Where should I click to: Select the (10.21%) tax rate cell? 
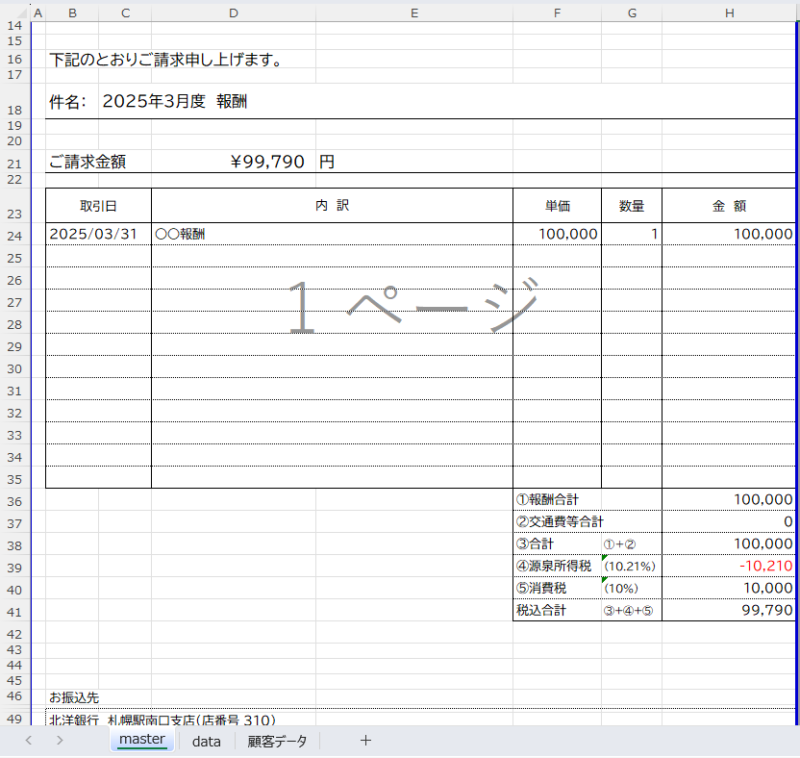[630, 566]
